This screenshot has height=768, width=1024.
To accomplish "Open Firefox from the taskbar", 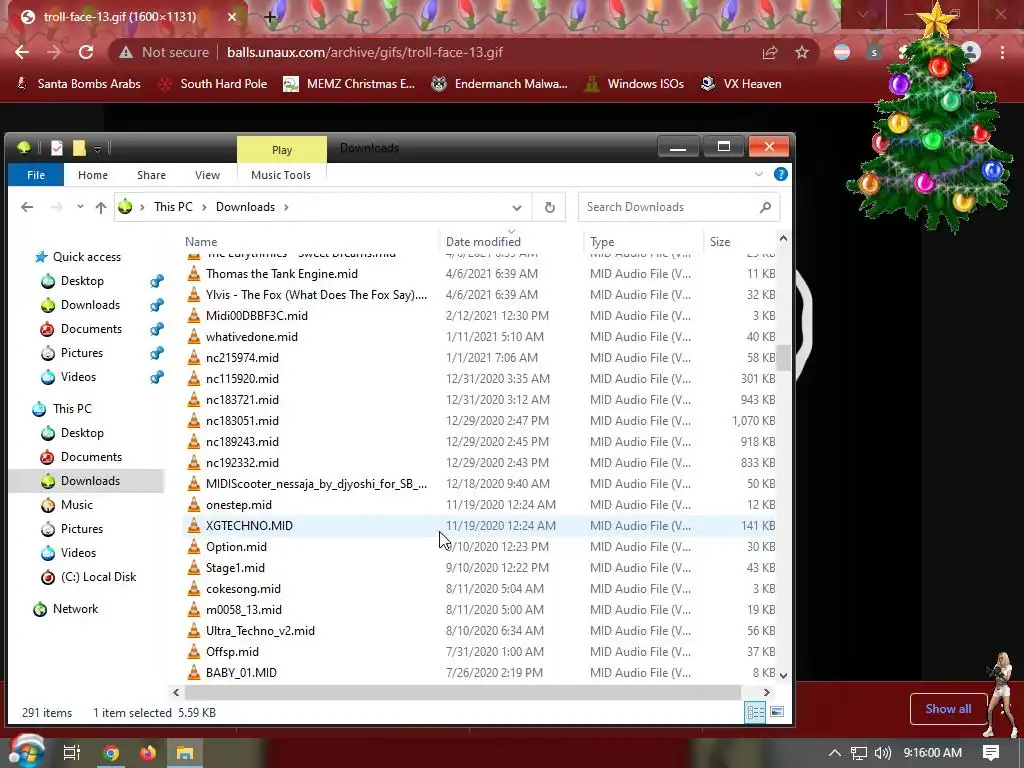I will 148,753.
